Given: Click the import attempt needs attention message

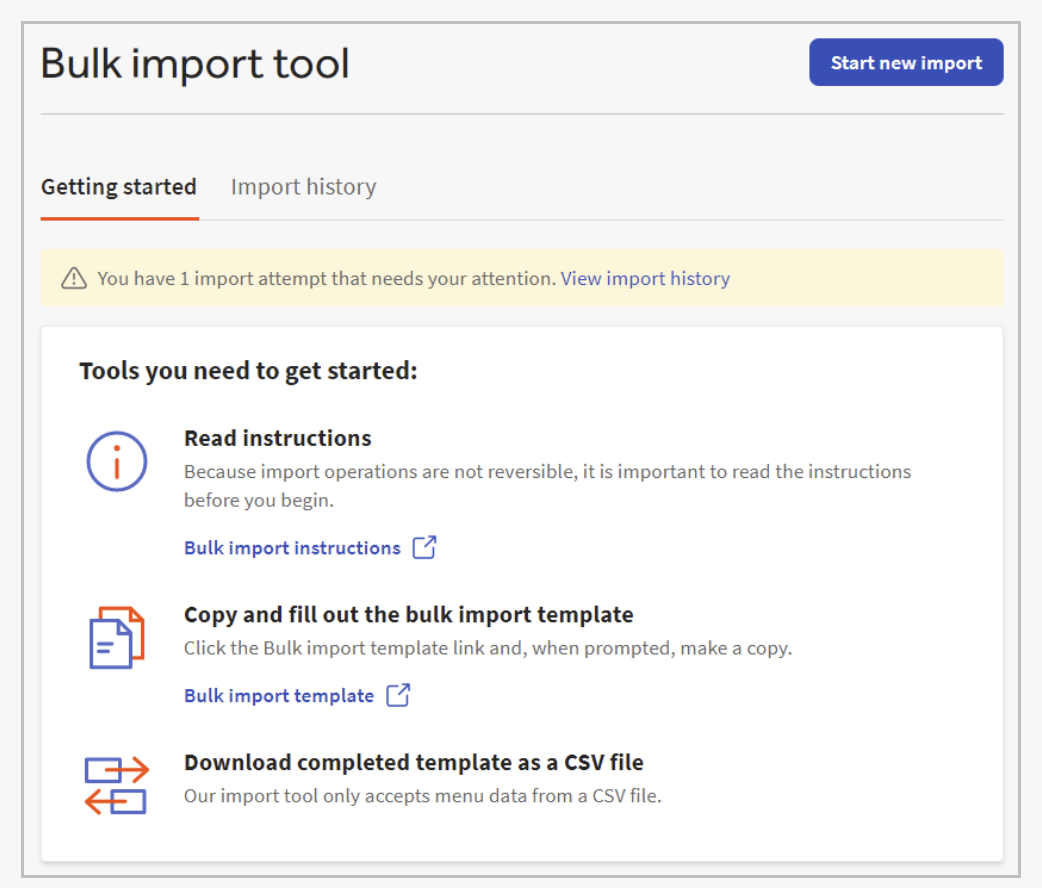Looking at the screenshot, I should [x=326, y=279].
